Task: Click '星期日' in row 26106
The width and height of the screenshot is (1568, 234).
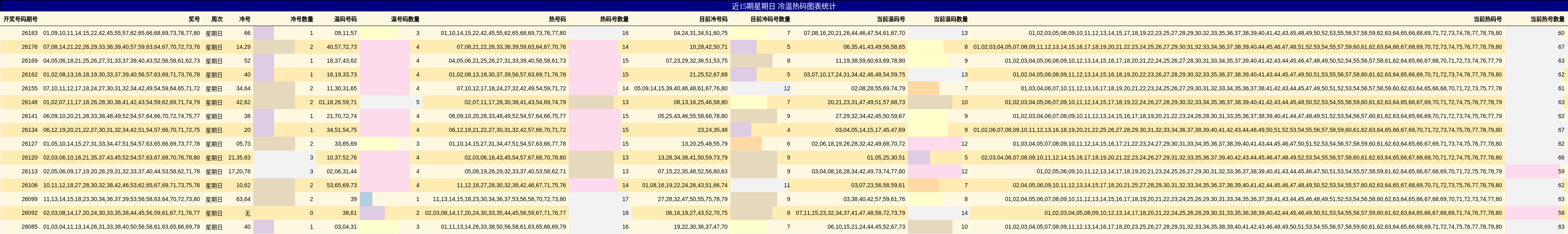Action: (214, 185)
